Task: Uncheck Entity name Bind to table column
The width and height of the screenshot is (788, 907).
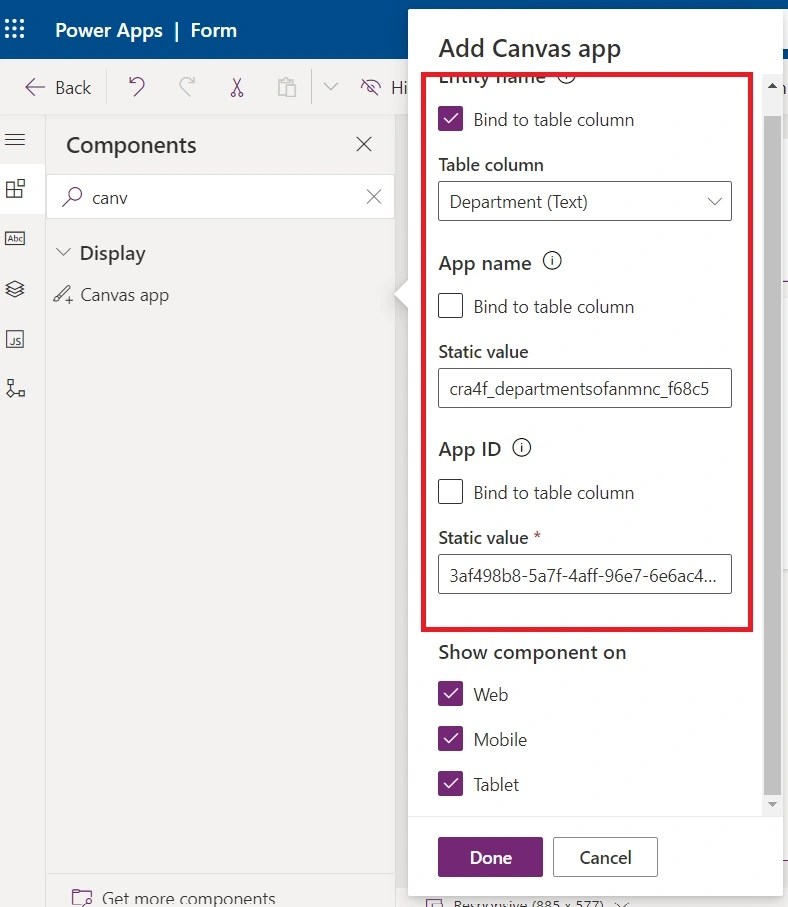Action: [x=451, y=120]
